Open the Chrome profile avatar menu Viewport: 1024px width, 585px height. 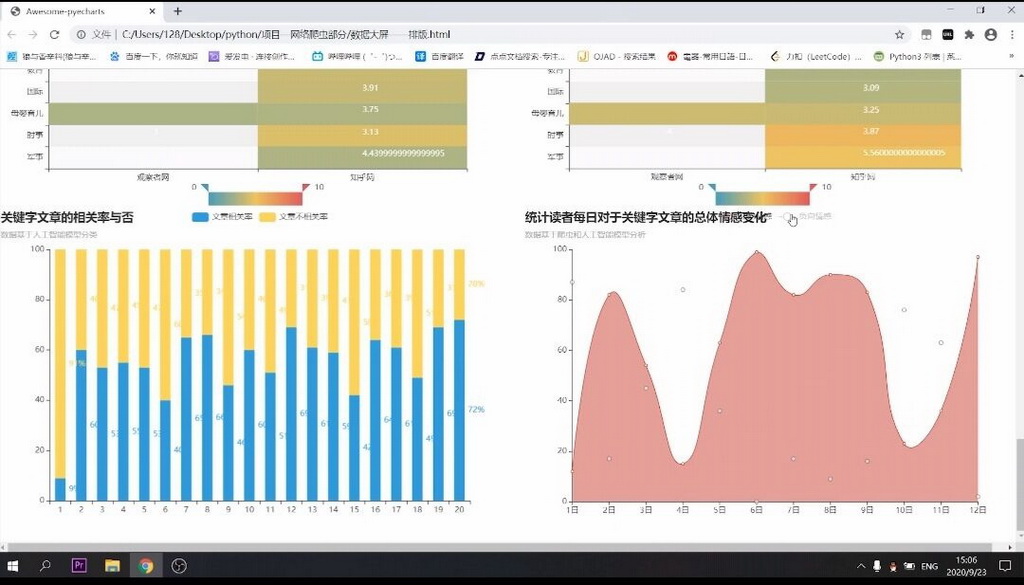click(990, 34)
